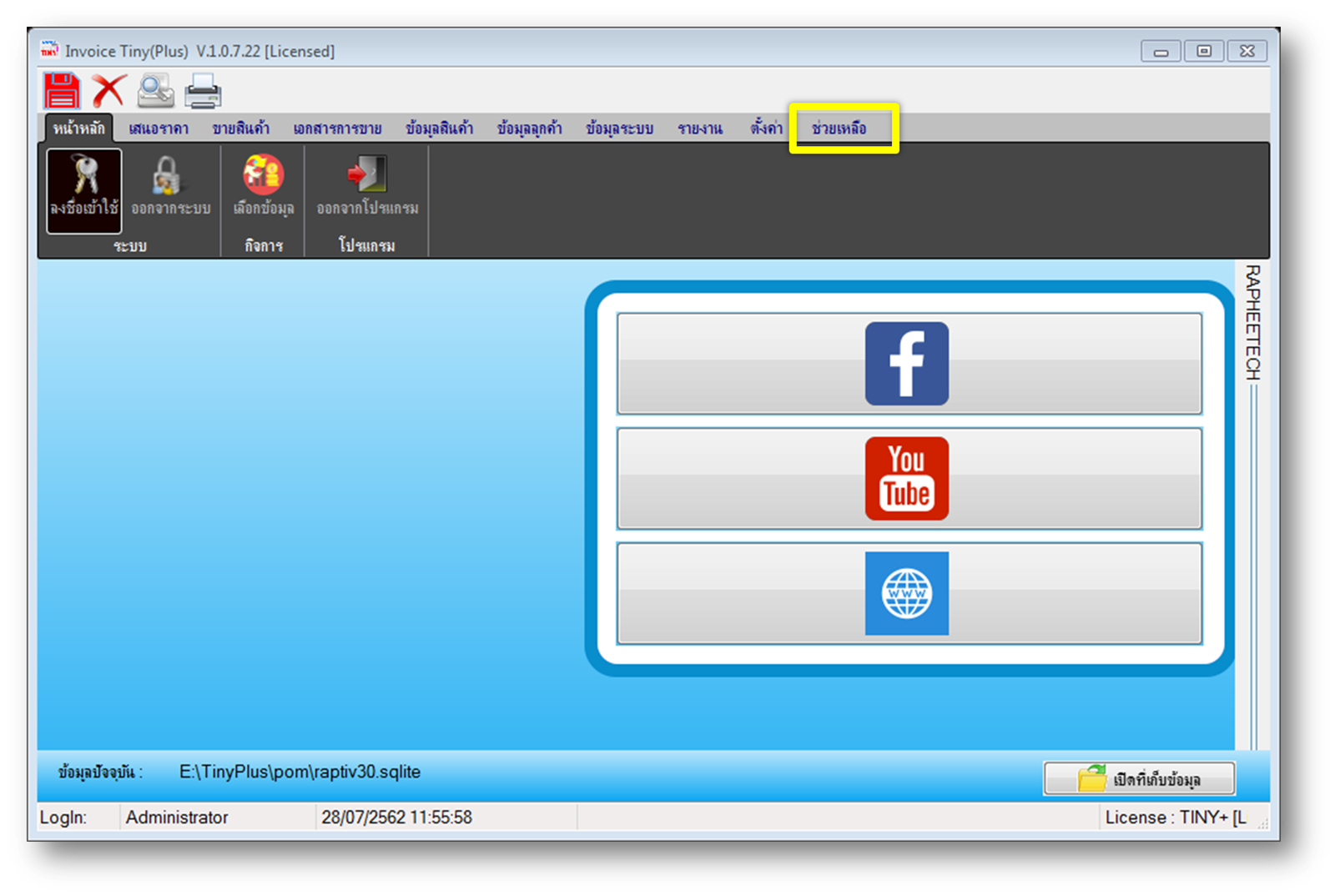This screenshot has width=1335, height=896.
Task: Open the YouTube channel button
Action: pyautogui.click(x=909, y=479)
